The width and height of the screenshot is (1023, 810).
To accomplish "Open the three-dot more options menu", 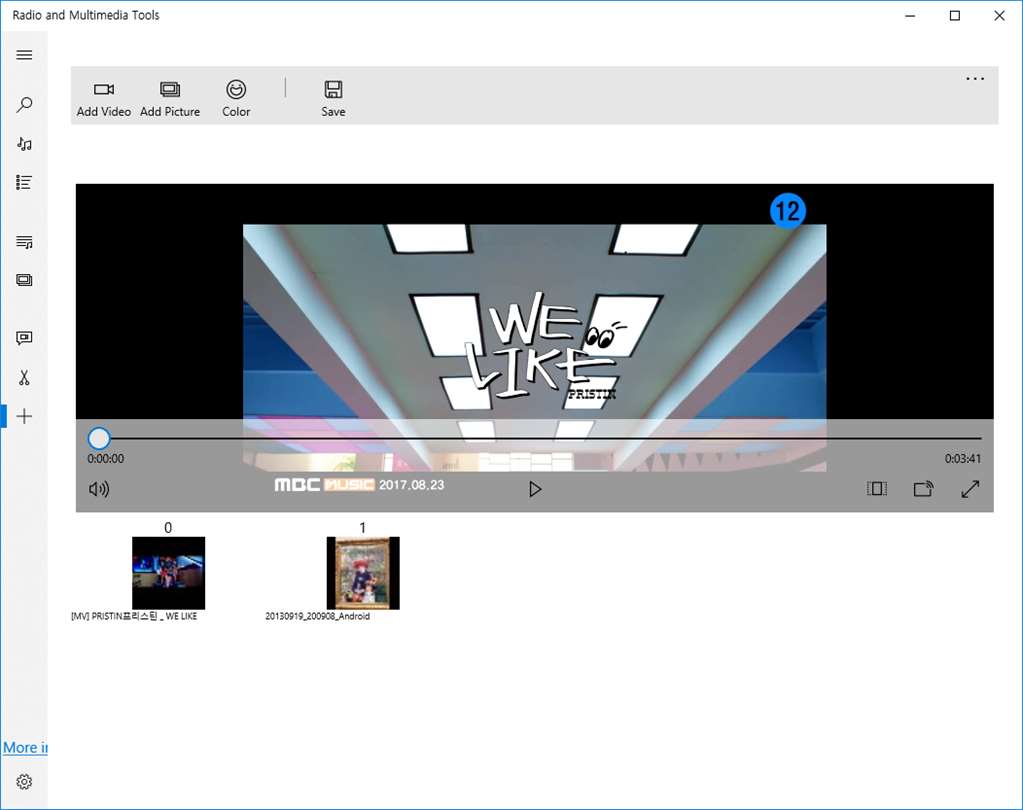I will [975, 79].
